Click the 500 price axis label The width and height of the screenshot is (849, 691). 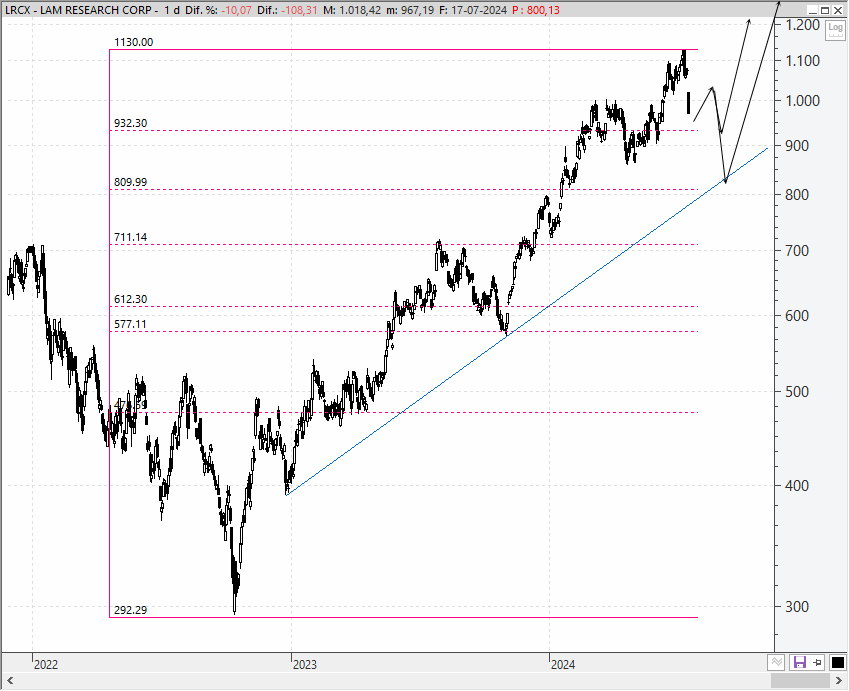(797, 392)
